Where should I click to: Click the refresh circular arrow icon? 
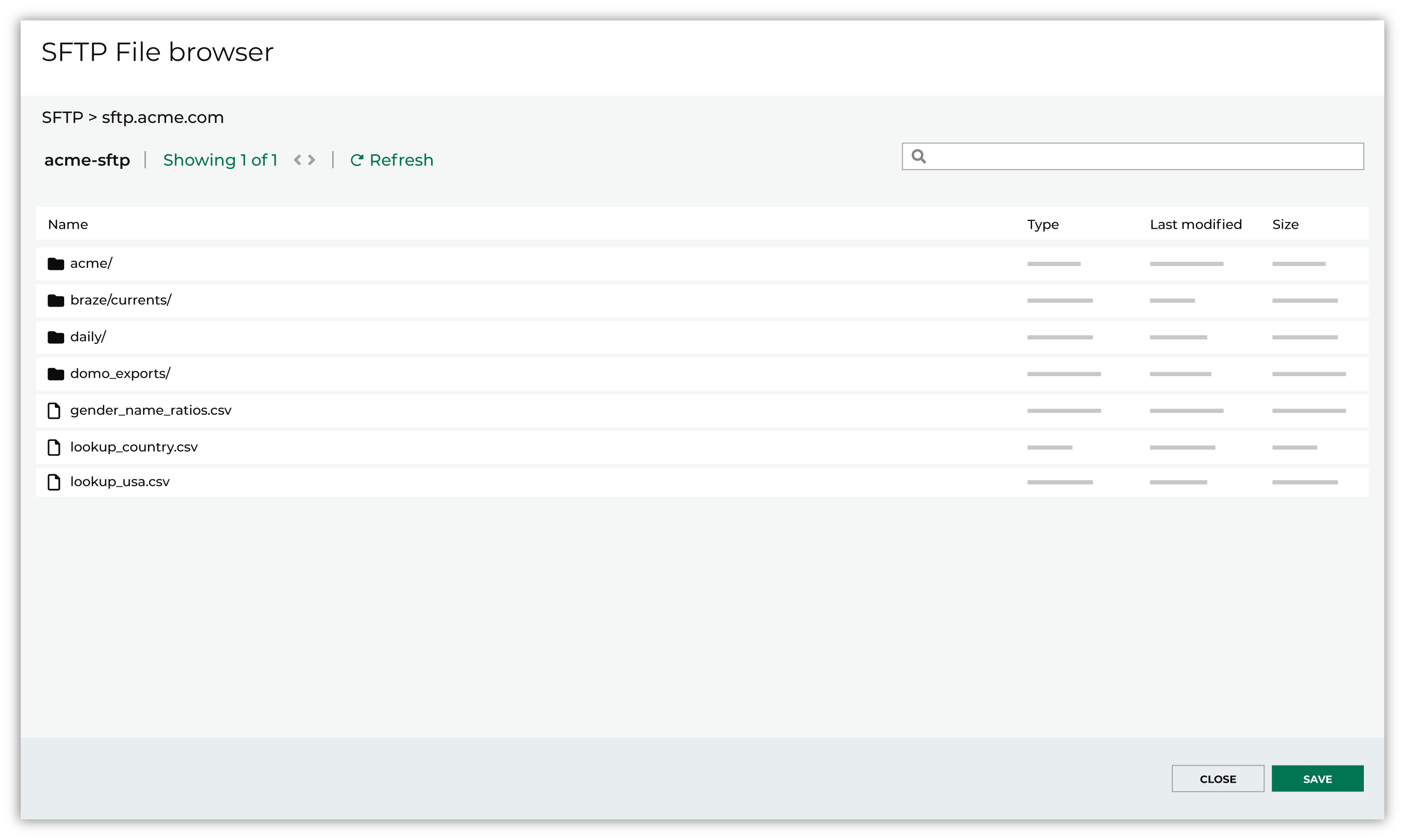tap(357, 159)
